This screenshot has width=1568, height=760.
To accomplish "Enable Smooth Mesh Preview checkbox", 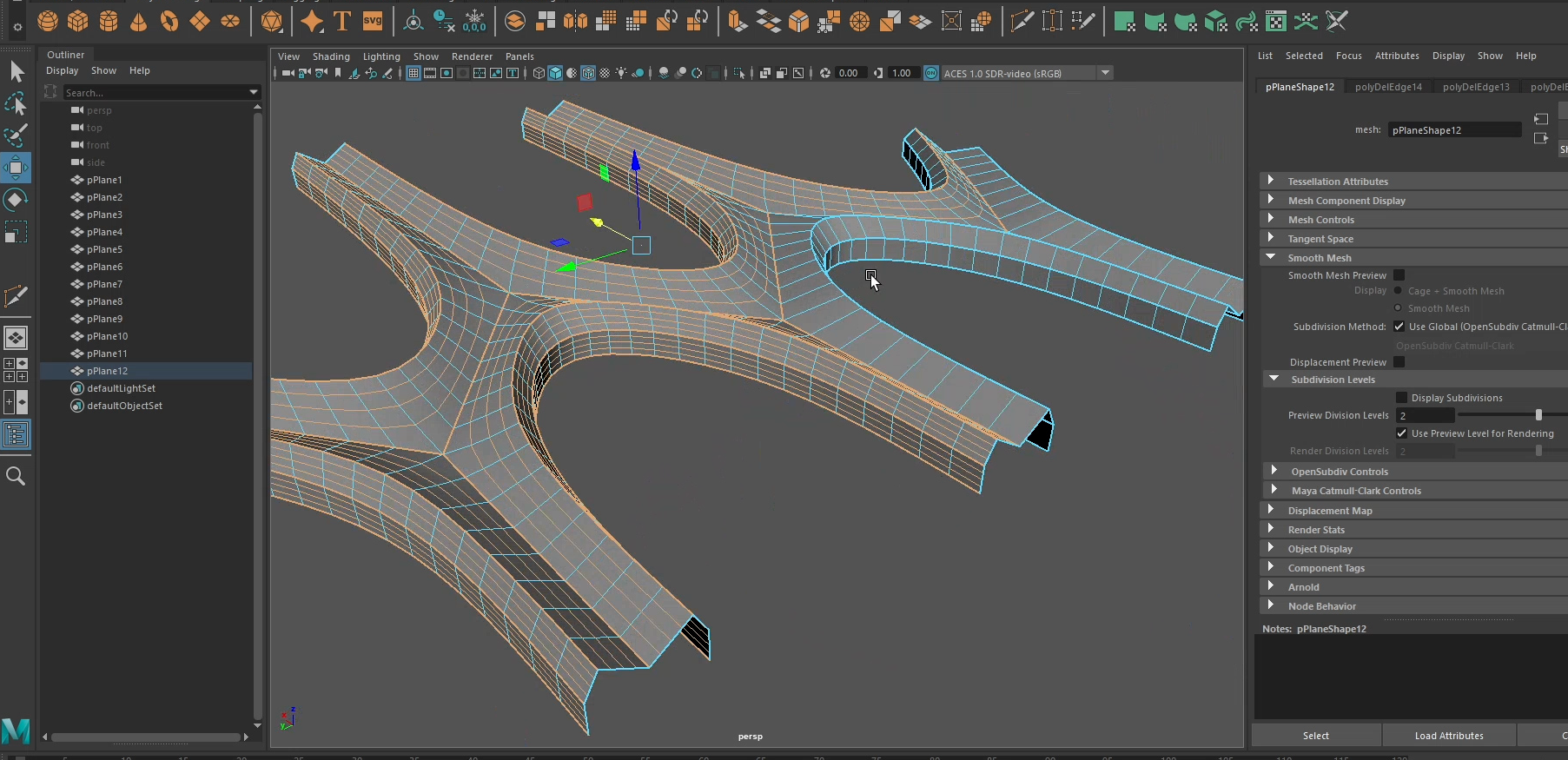I will pos(1399,275).
